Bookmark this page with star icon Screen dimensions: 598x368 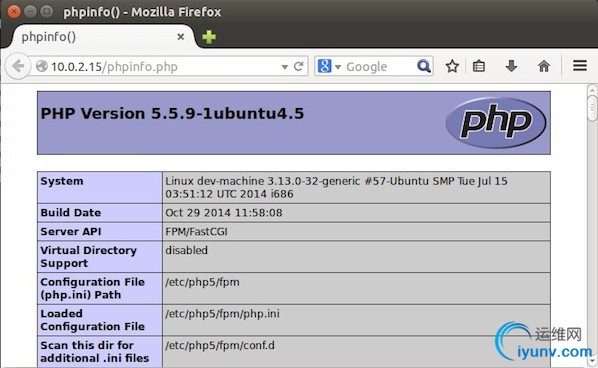[x=452, y=66]
